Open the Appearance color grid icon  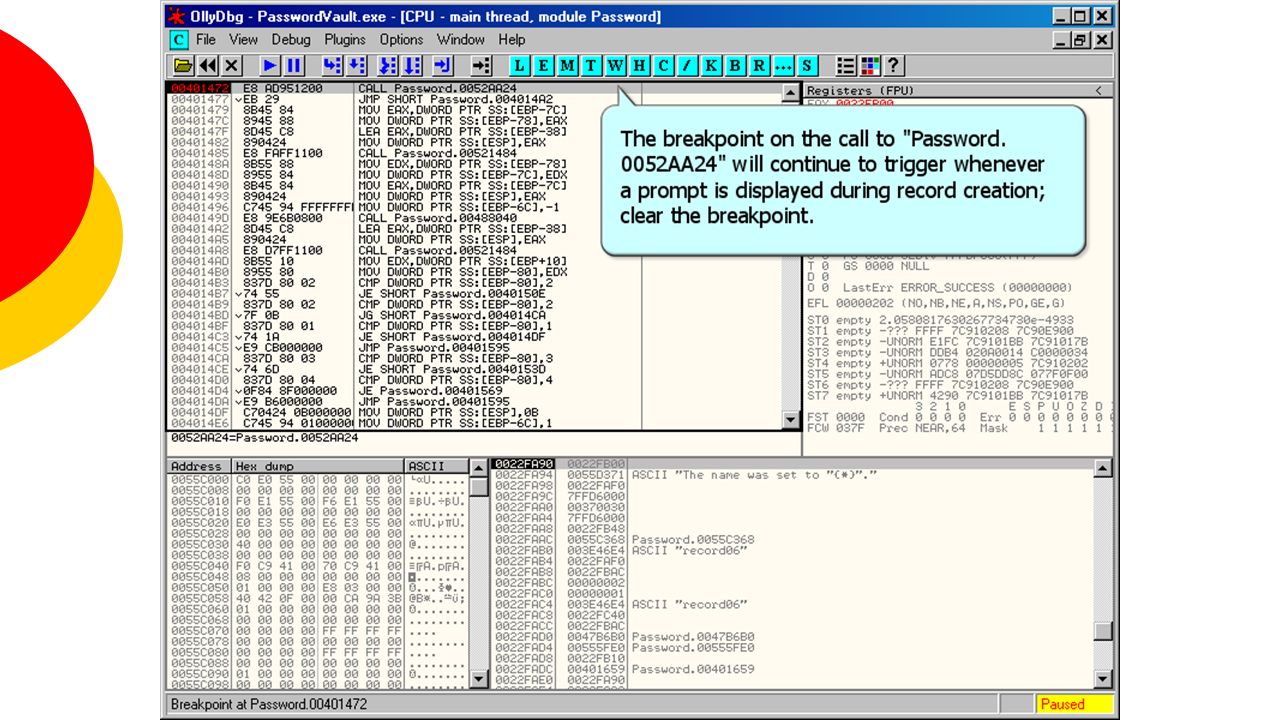pos(871,66)
